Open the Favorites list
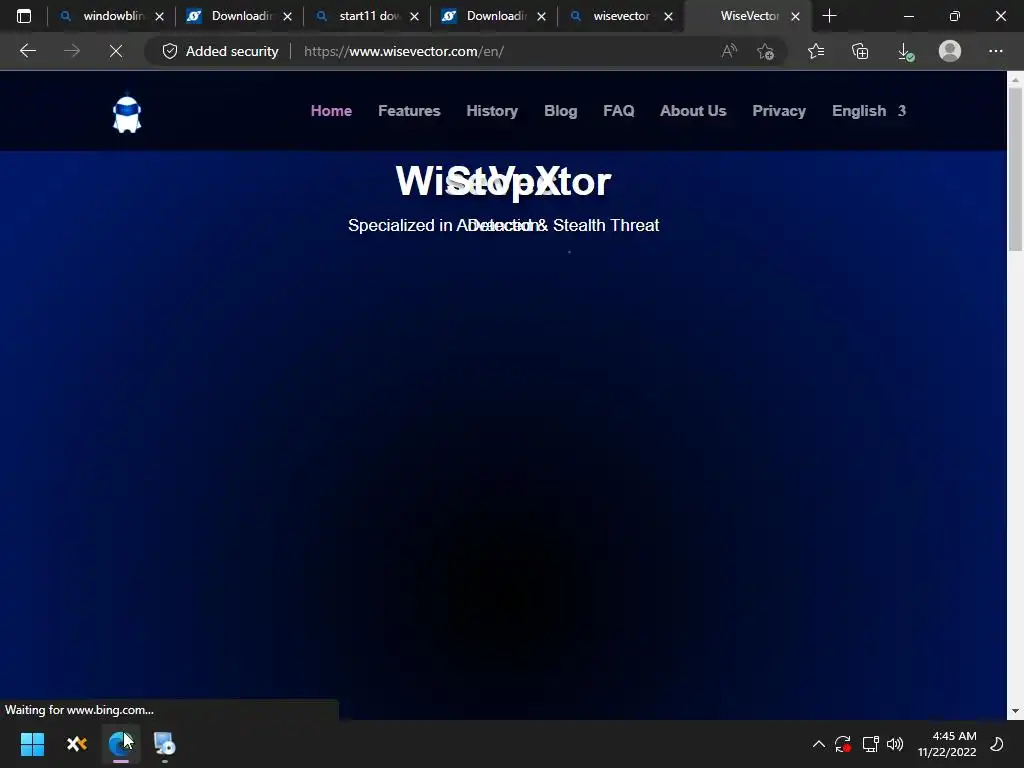Screen dimensions: 1024x768 [x=816, y=51]
